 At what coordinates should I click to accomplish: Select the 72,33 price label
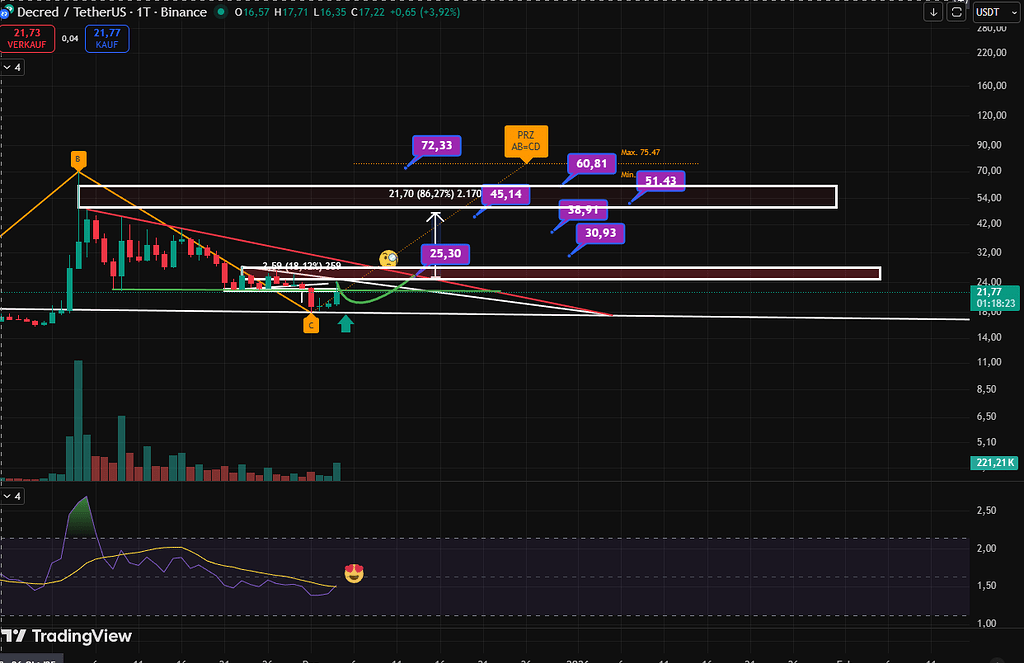[437, 146]
